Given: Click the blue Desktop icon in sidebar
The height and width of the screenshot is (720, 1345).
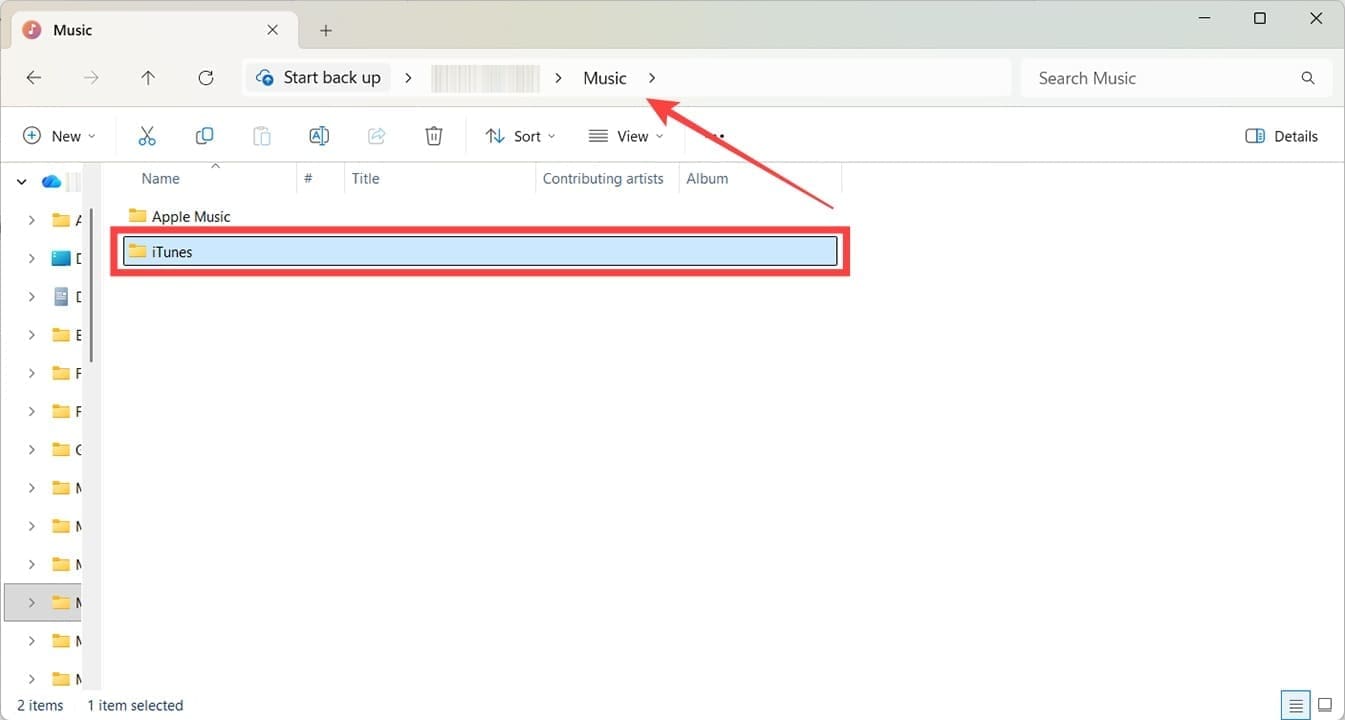Looking at the screenshot, I should pyautogui.click(x=61, y=258).
